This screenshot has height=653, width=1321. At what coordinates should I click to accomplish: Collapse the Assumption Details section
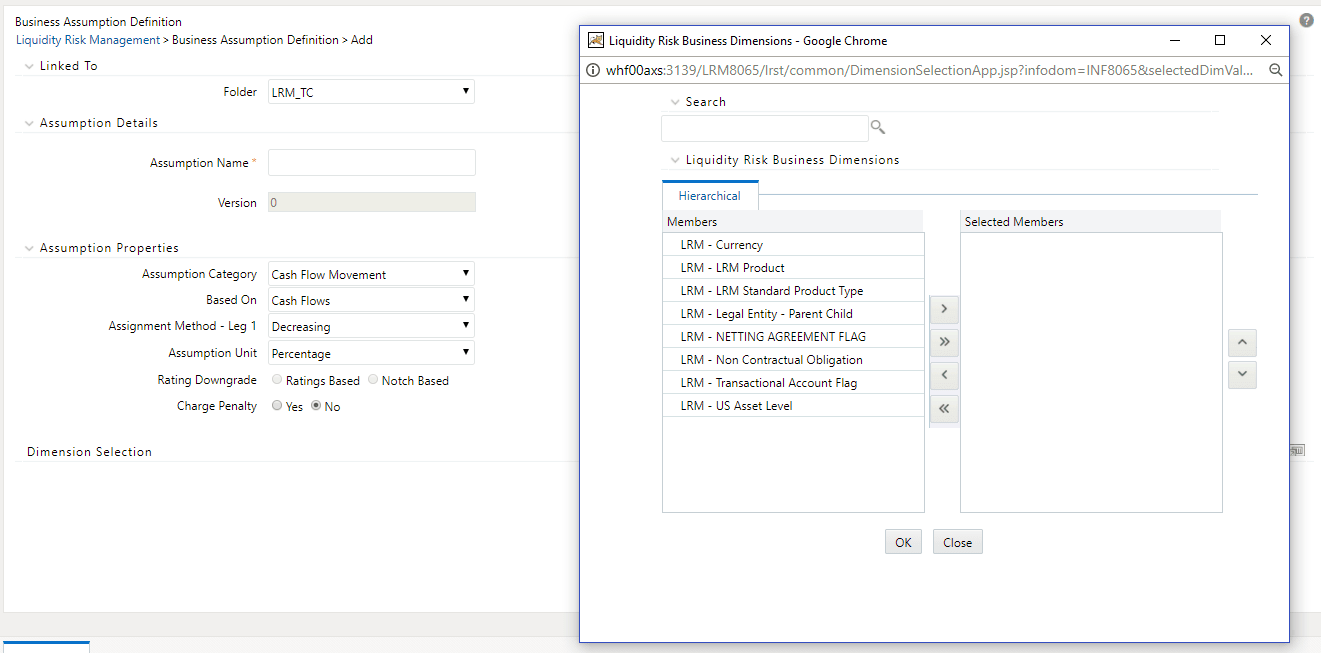(28, 123)
